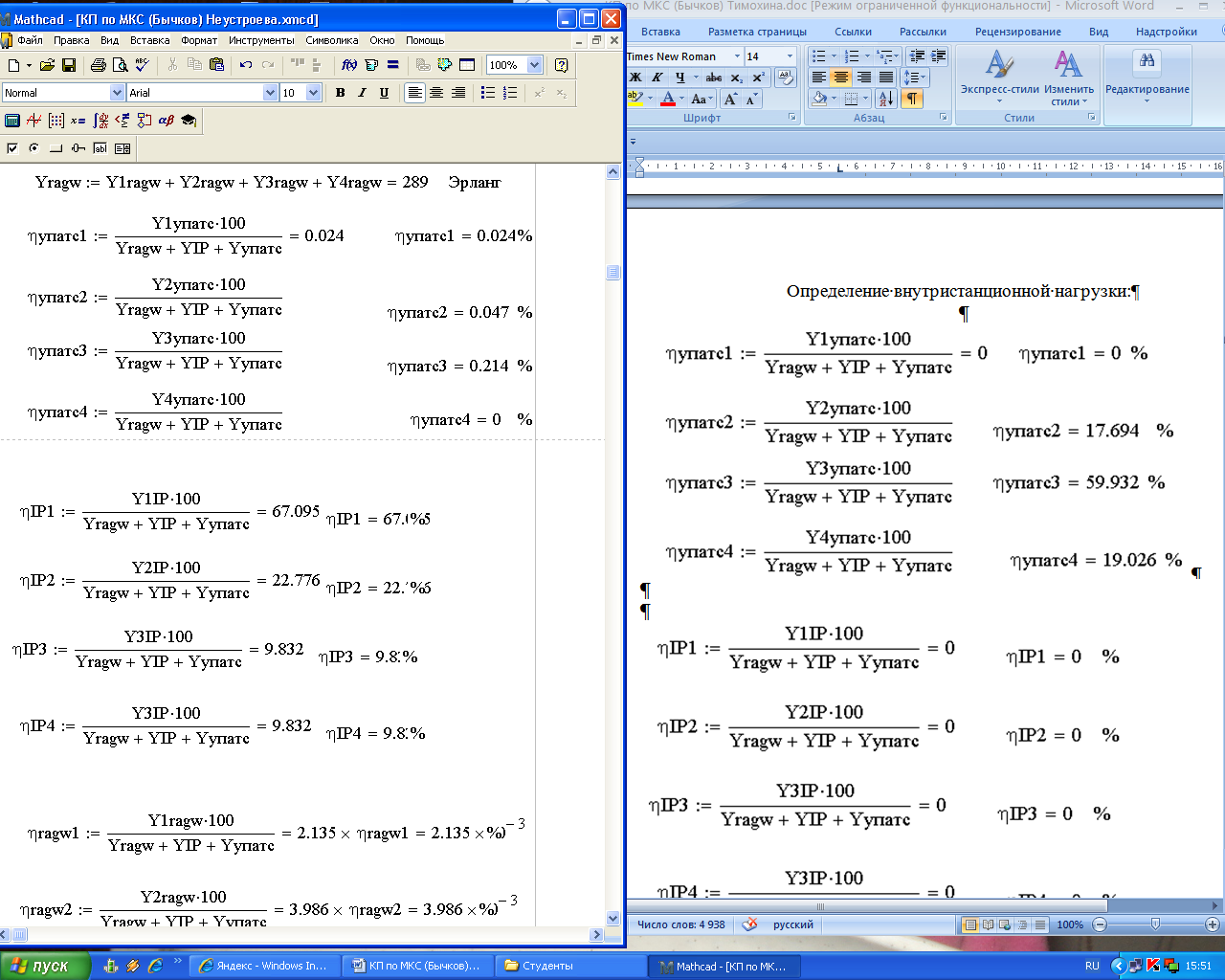1225x980 pixels.
Task: Adjust Word zoom slider handle
Action: 1155,924
